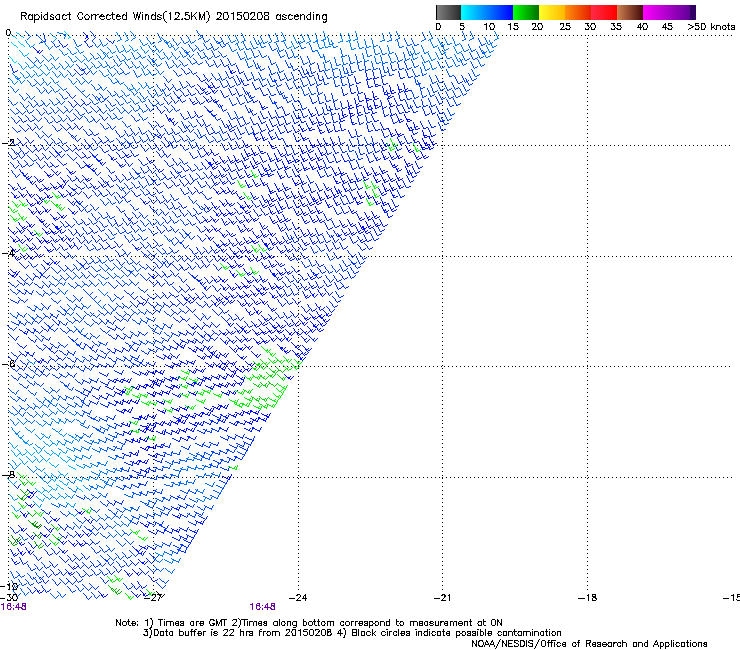
Task: Click the '-4' latitude axis label
Action: (x=8, y=253)
